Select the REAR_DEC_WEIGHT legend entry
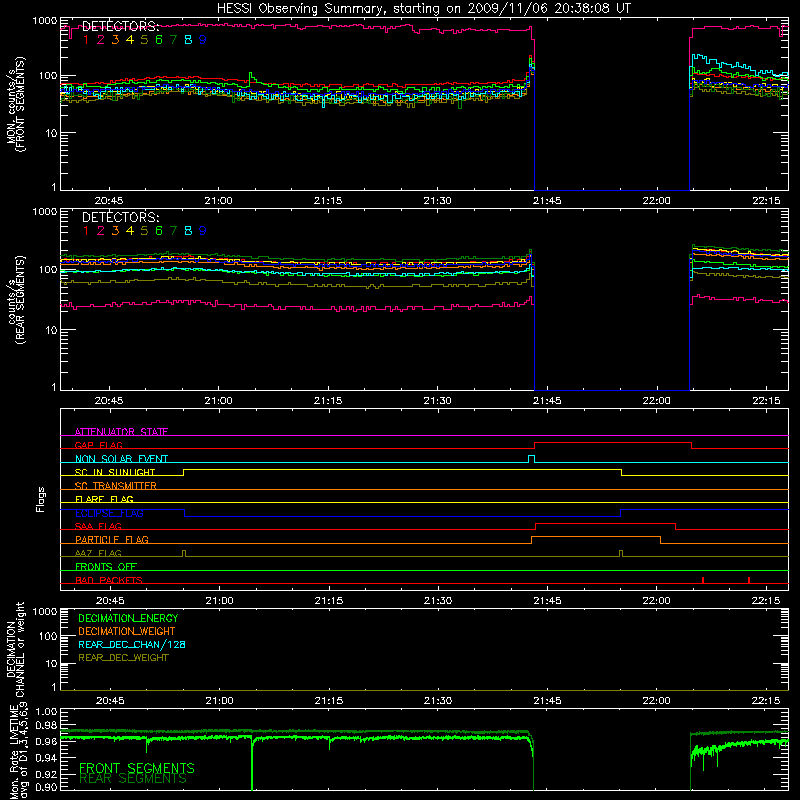The width and height of the screenshot is (800, 800). 123,658
